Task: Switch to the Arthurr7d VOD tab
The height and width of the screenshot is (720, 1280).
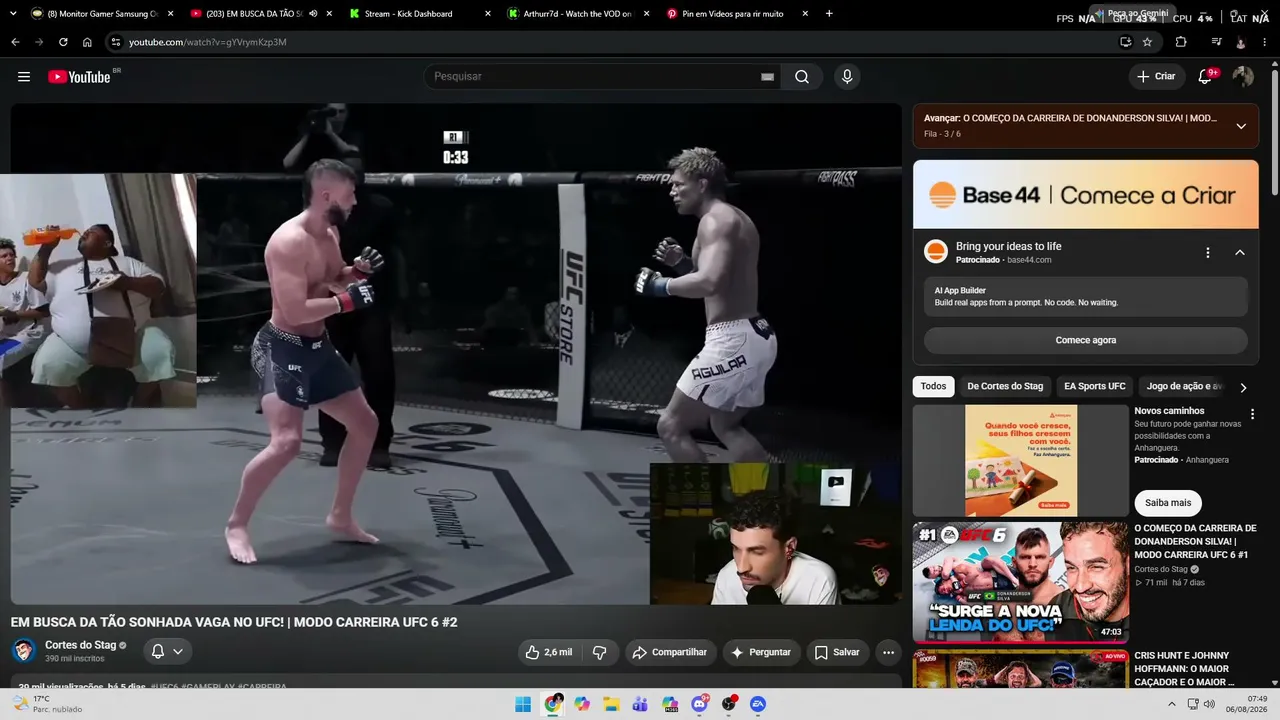Action: point(577,14)
